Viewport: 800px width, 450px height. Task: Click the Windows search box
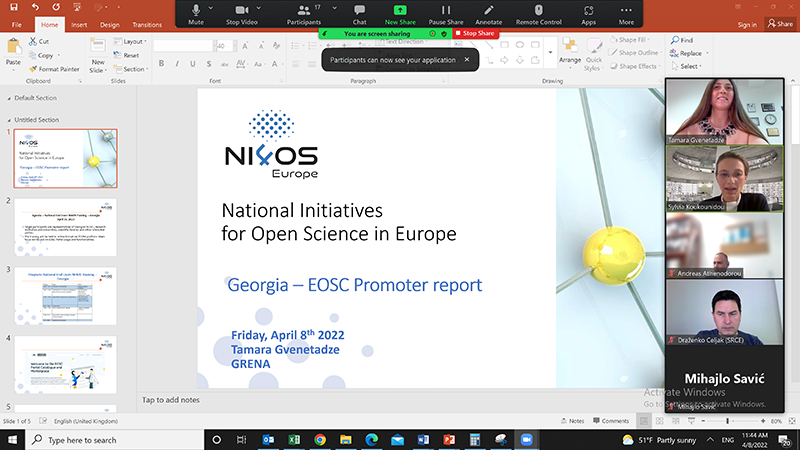coord(115,440)
